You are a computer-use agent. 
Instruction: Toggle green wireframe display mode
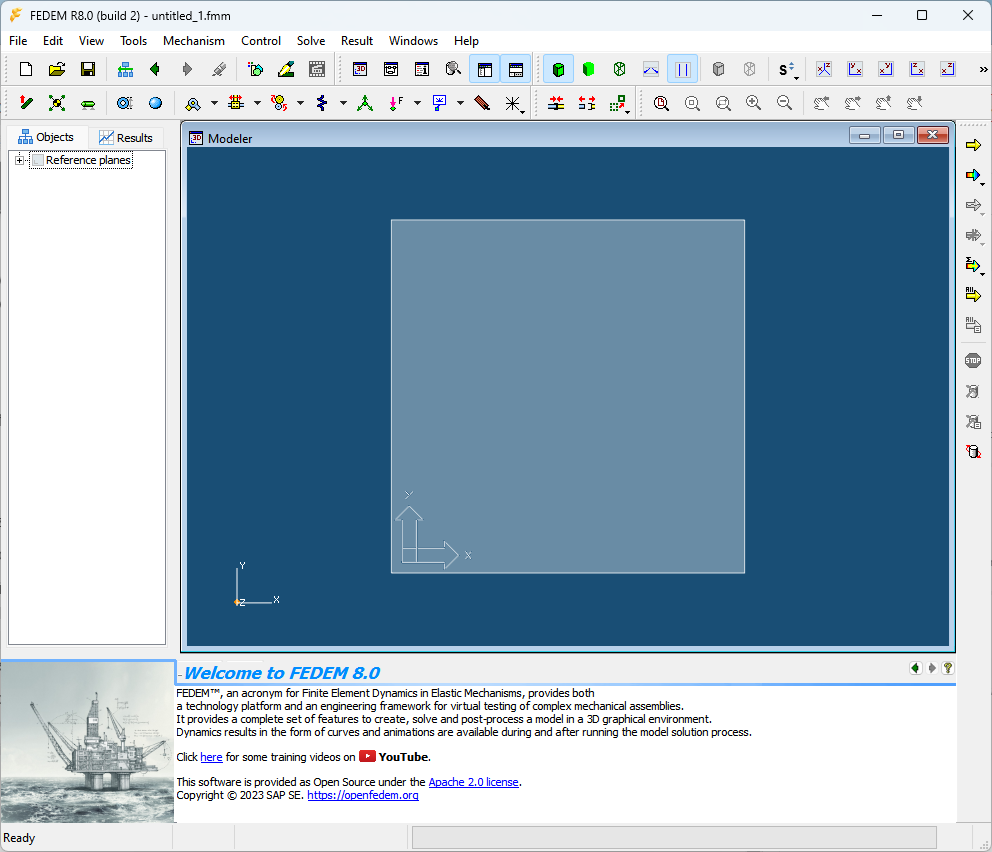[620, 69]
